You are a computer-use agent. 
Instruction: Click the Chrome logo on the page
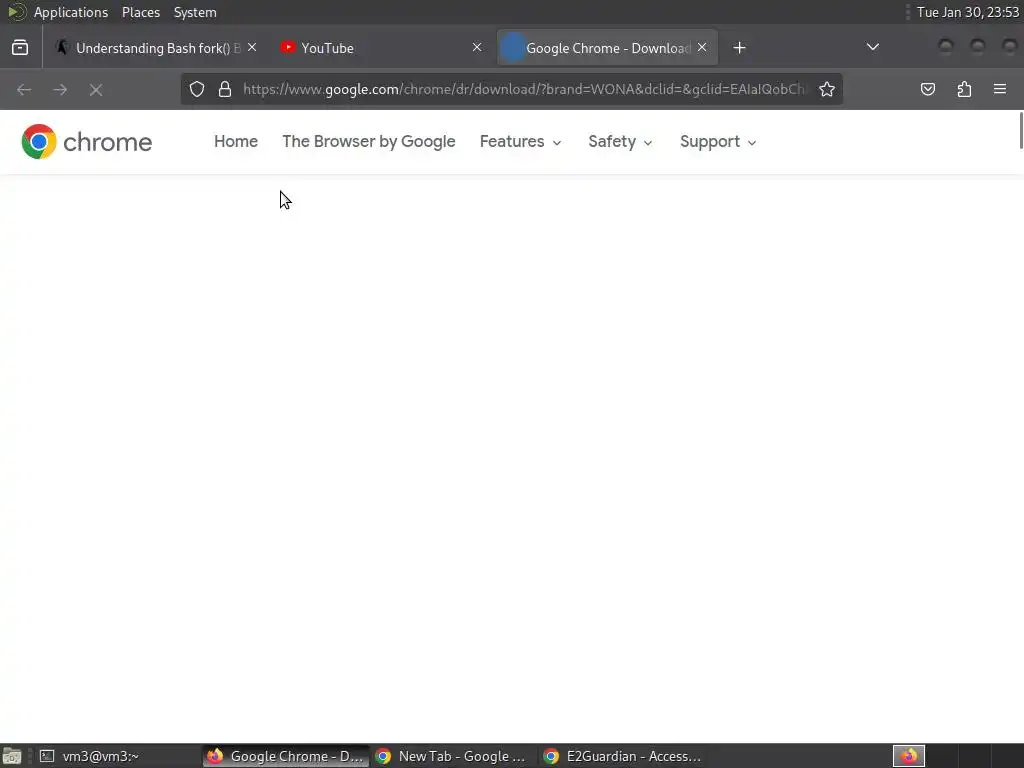pyautogui.click(x=86, y=142)
